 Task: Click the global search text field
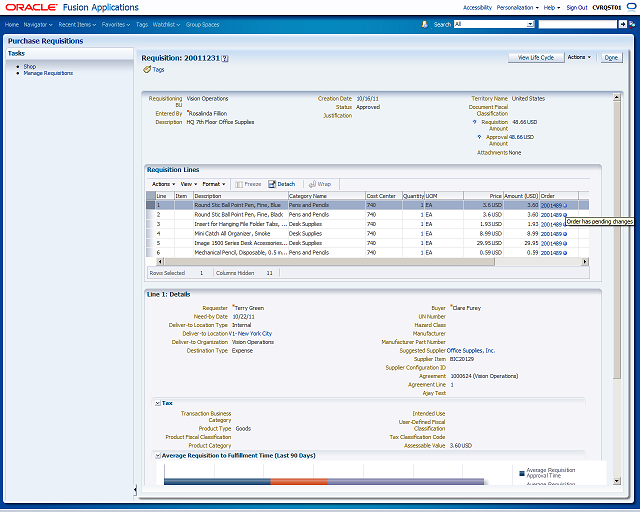[578, 24]
